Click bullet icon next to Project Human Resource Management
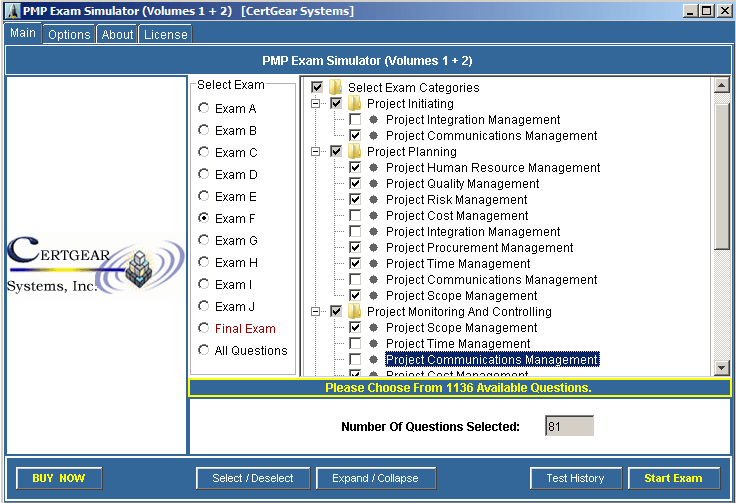Screen dimensions: 736x503 374,168
